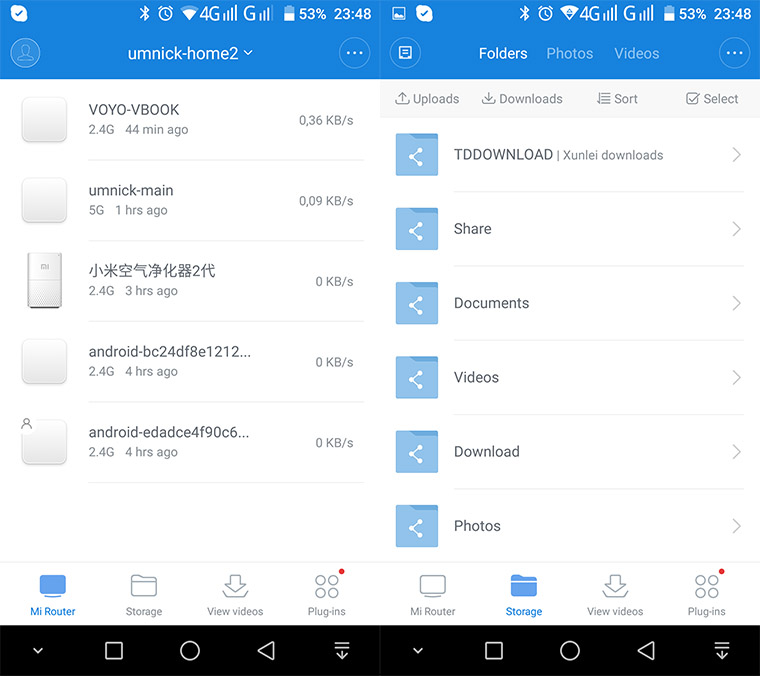Open the Photos folder icon in list
The image size is (760, 676).
417,526
